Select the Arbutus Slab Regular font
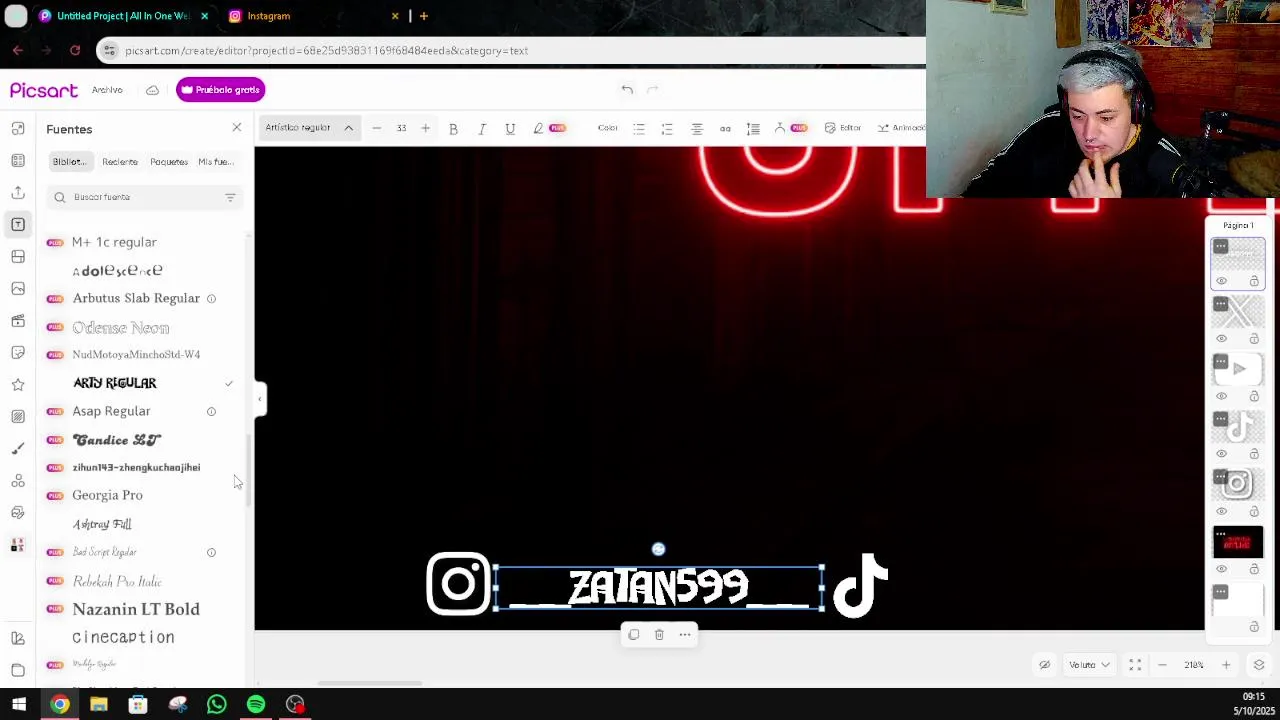Screen dimensions: 1280x720 (136, 298)
